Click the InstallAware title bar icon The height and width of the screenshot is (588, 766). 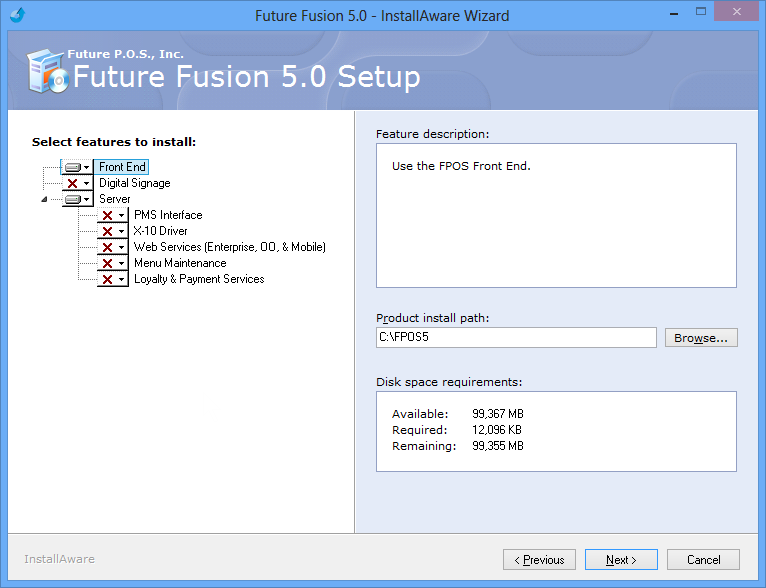coord(18,15)
